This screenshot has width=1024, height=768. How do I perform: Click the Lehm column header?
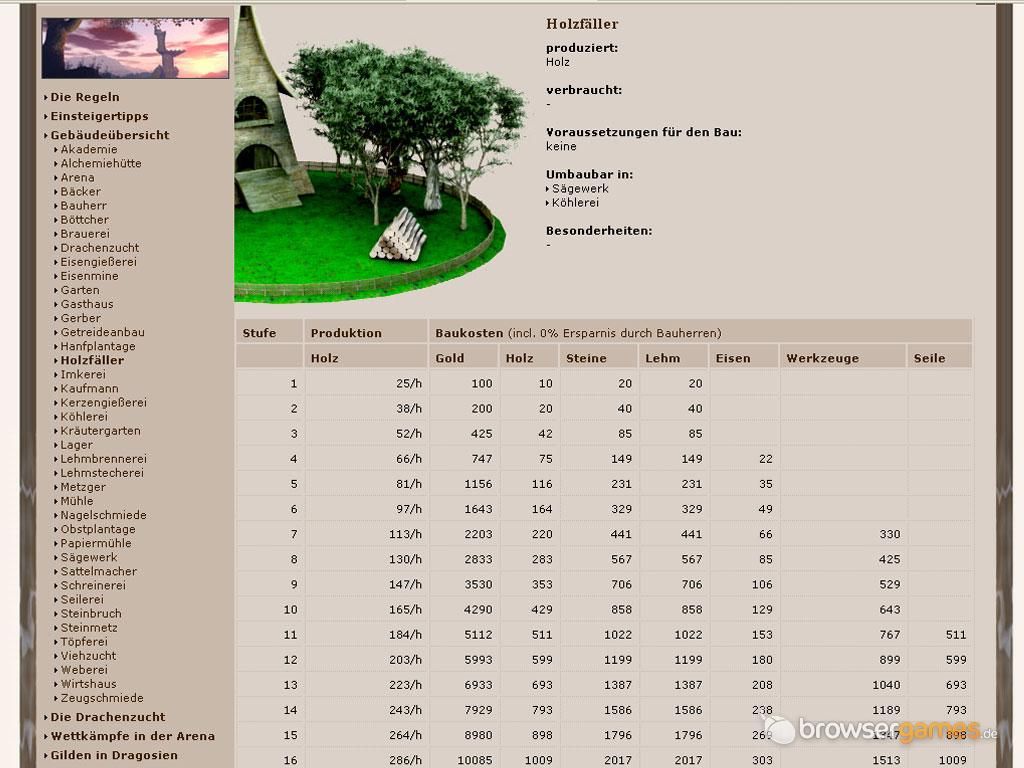click(663, 359)
